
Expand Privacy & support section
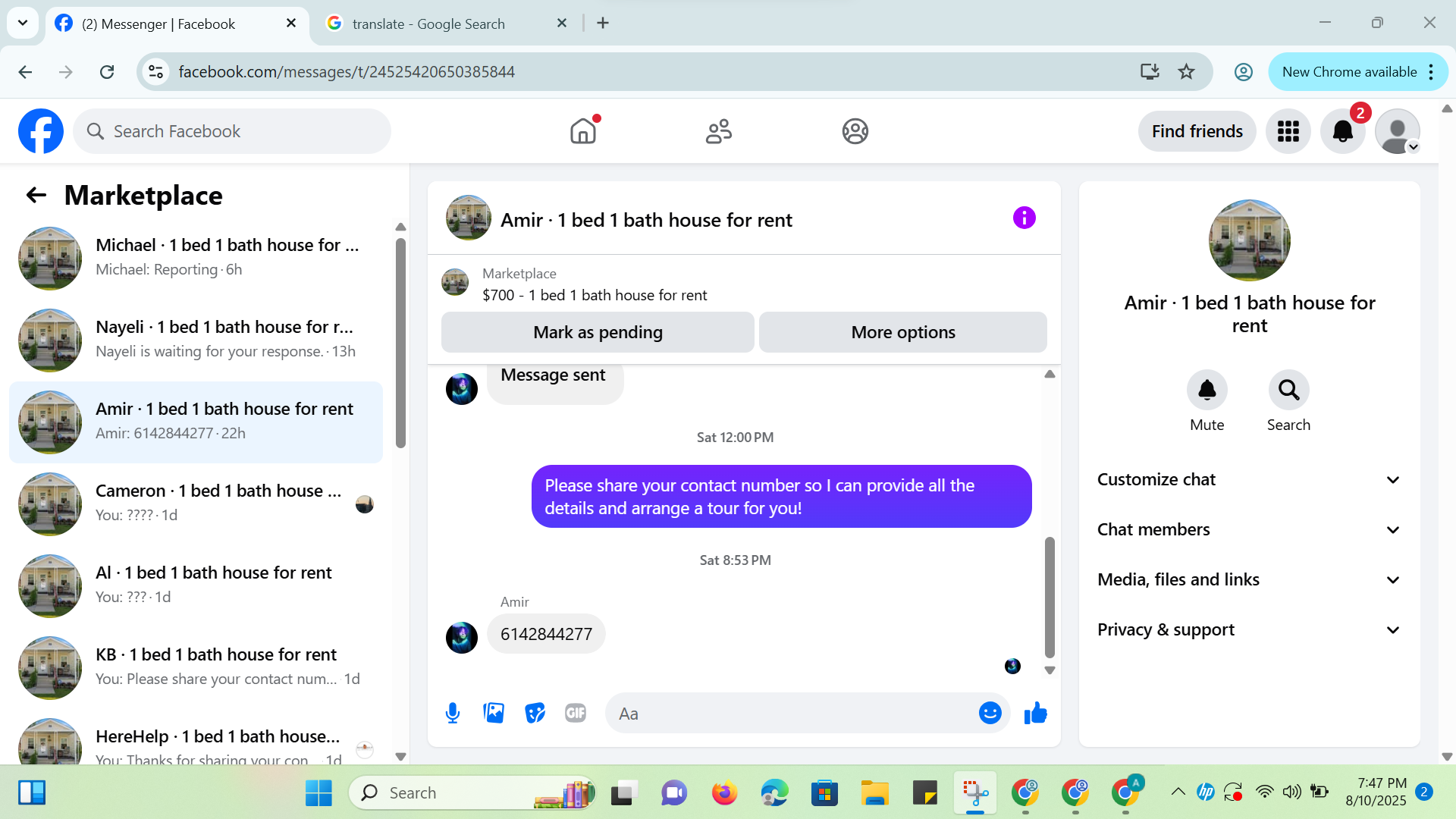[x=1249, y=629]
